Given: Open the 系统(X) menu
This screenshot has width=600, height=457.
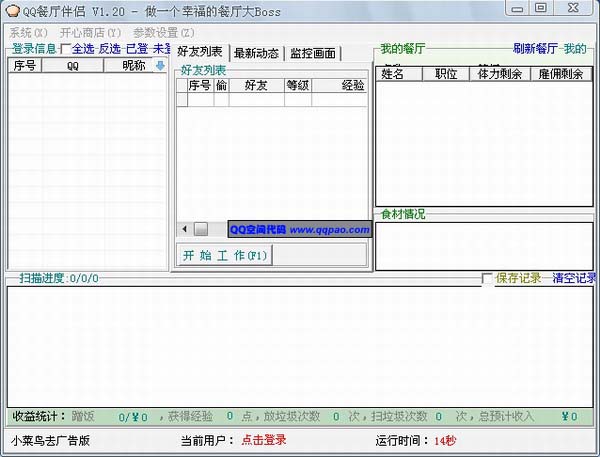Looking at the screenshot, I should coord(28,33).
